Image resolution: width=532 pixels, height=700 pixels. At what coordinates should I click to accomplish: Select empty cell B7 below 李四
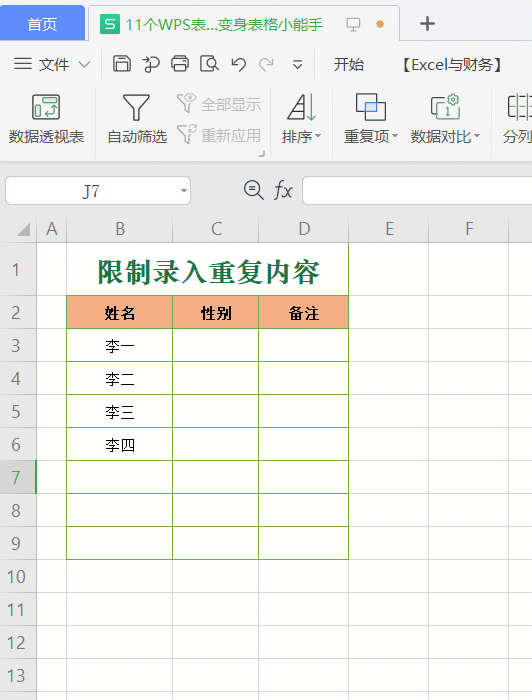coord(120,477)
